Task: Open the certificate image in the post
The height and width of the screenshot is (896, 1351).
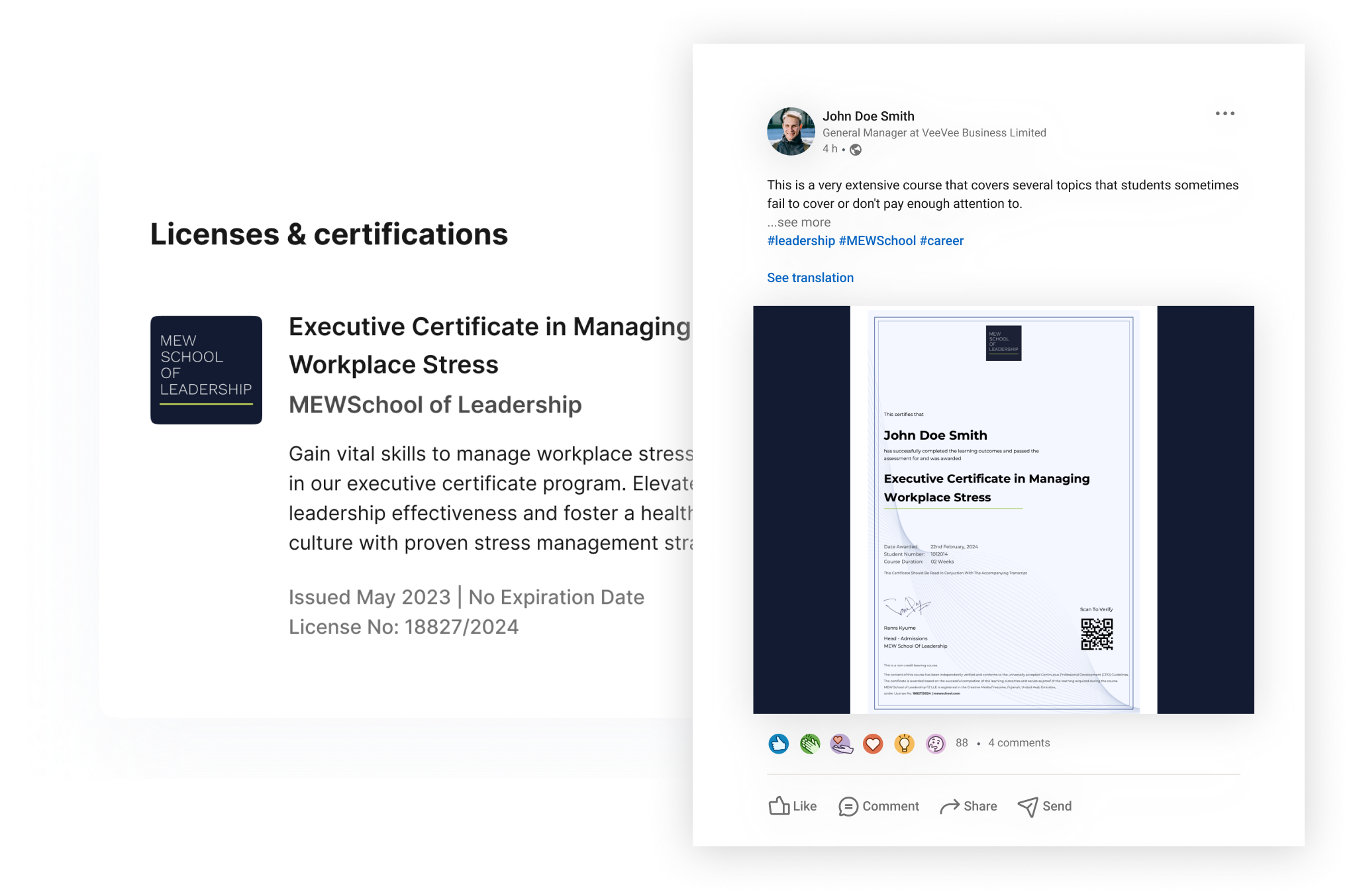Action: [1003, 509]
